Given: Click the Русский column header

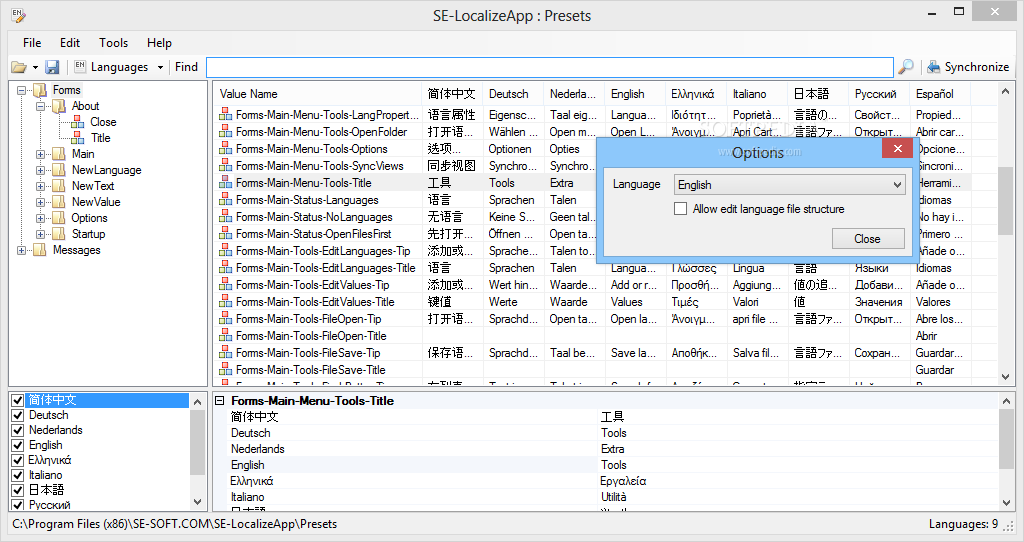Looking at the screenshot, I should tap(879, 94).
